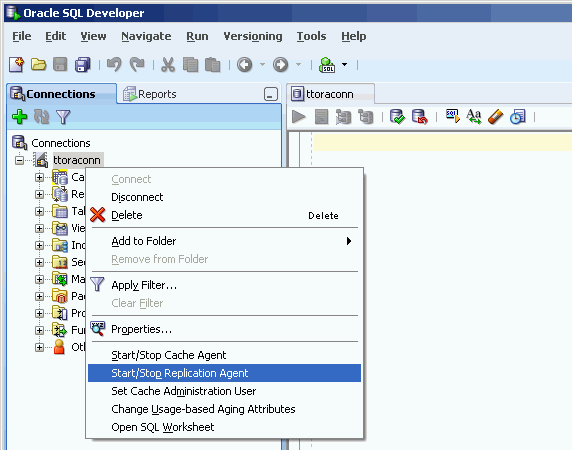Select Change Usage-based Aging Attributes
This screenshot has height=450, width=572.
coord(224,409)
